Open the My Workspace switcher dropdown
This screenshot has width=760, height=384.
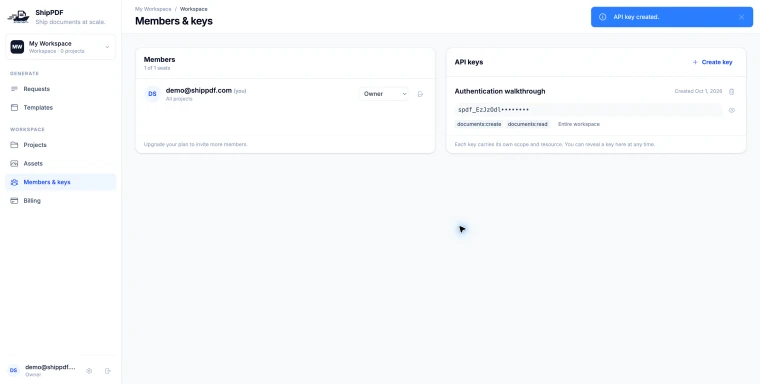(x=61, y=47)
